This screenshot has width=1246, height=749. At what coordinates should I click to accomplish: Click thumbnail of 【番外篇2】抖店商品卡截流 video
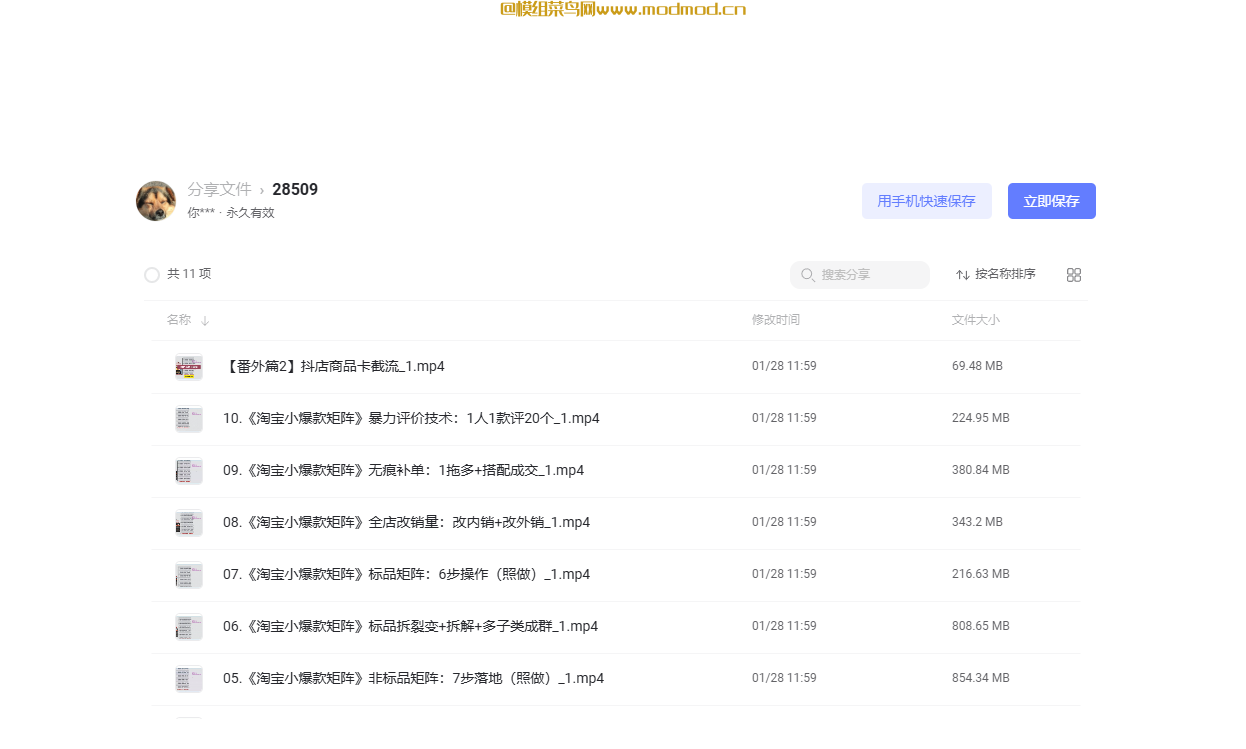189,367
